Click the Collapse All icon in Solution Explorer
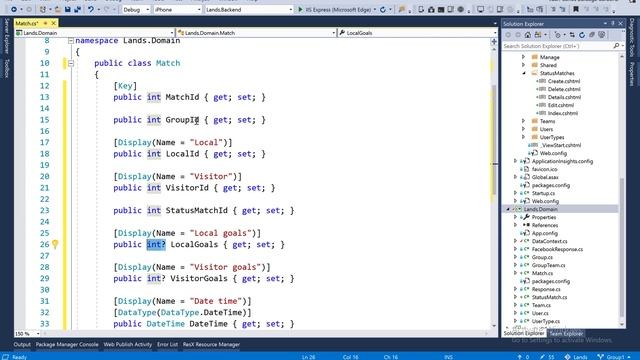Viewport: 640px width, 360px height. point(591,35)
